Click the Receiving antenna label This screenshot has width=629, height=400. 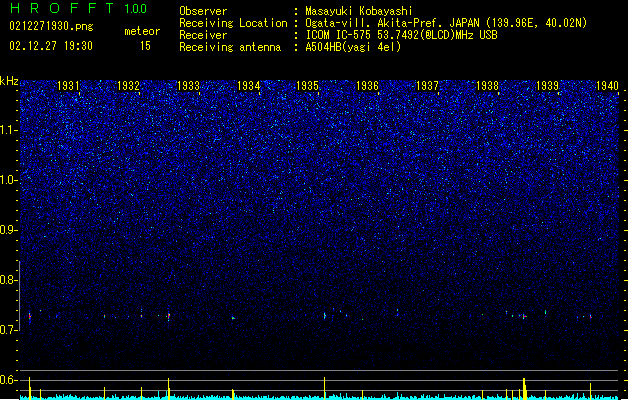coord(230,47)
